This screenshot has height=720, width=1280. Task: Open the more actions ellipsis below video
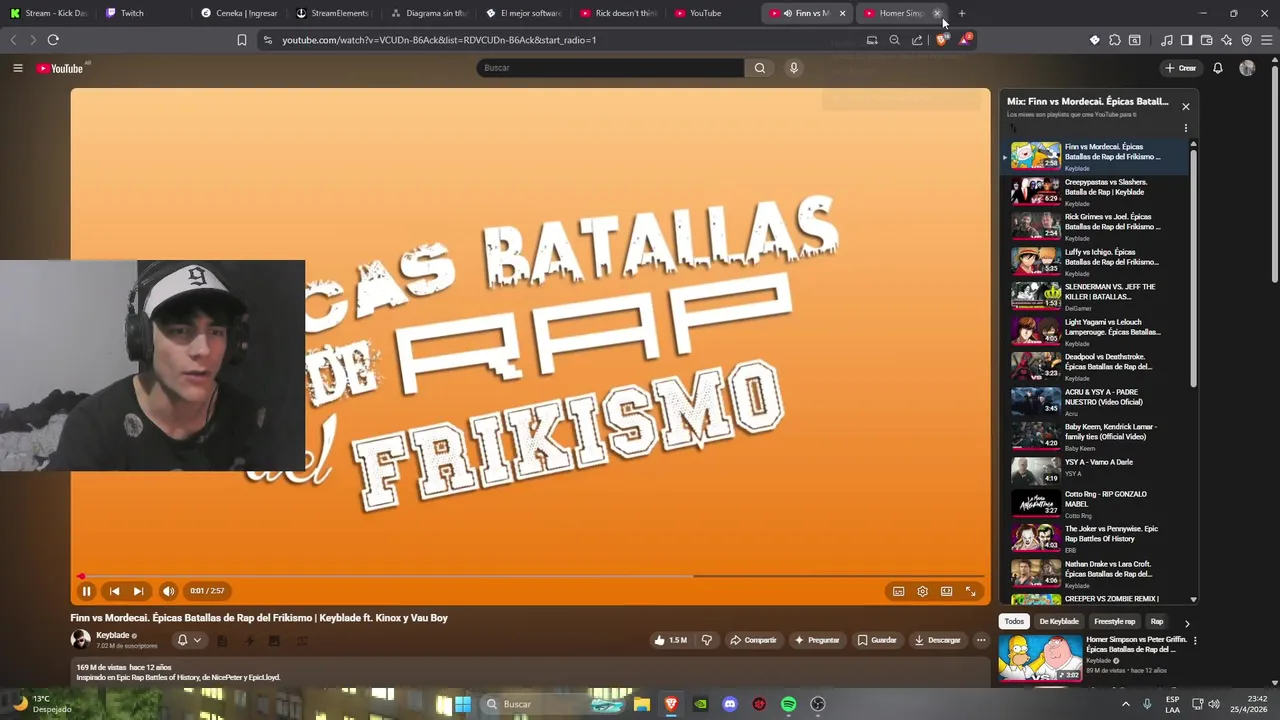(981, 640)
